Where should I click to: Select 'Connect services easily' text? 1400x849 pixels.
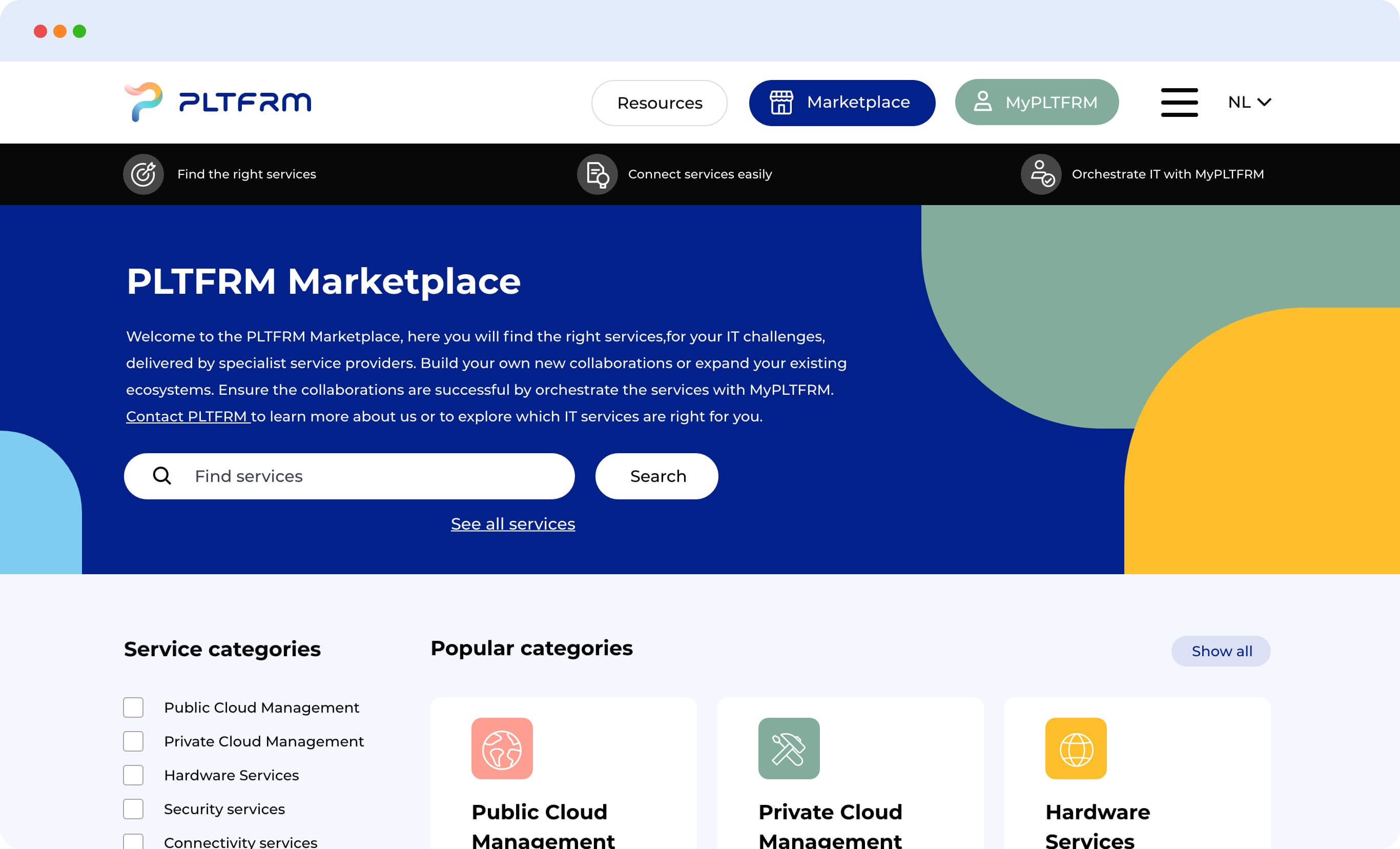coord(699,174)
